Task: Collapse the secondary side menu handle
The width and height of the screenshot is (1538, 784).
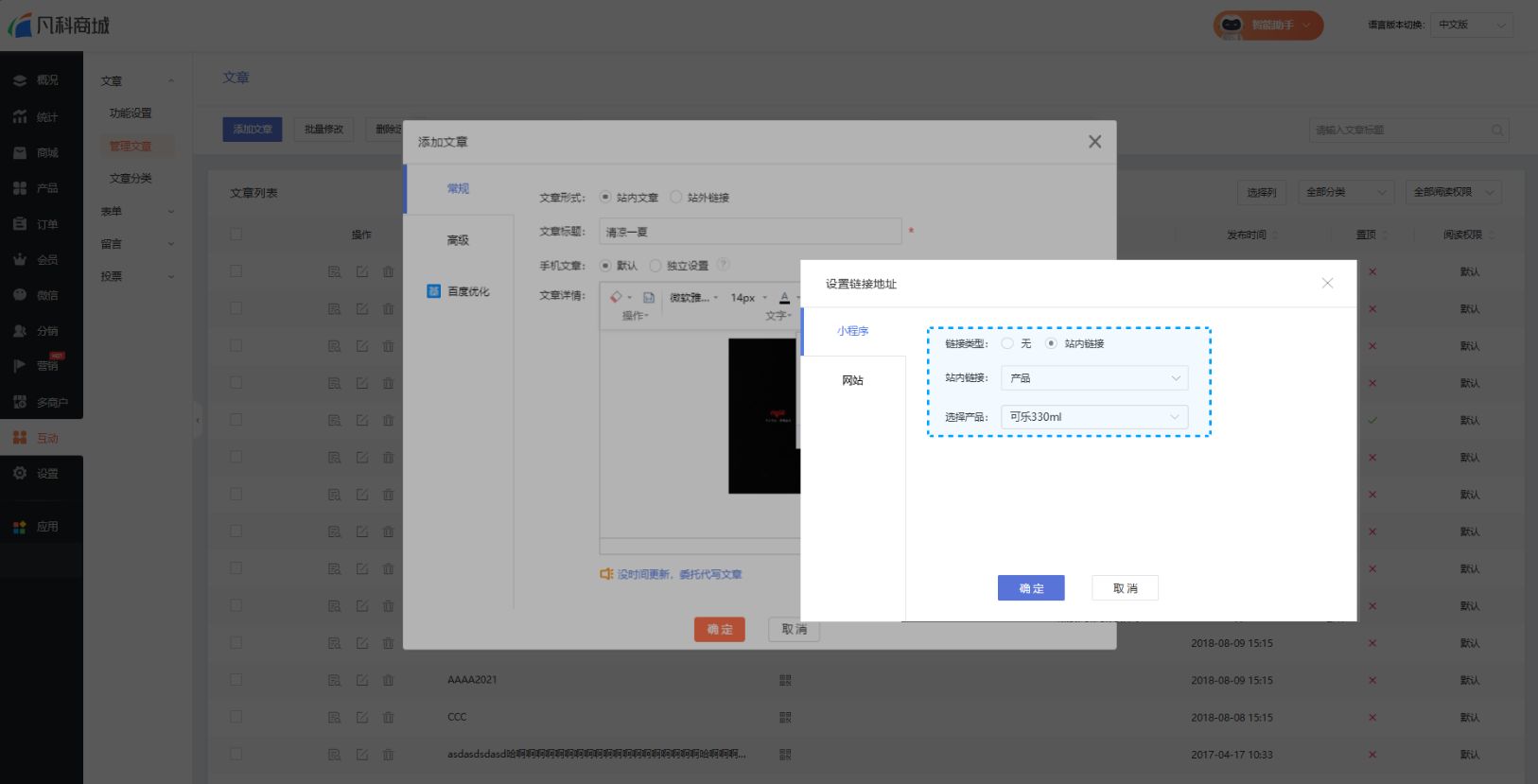Action: pyautogui.click(x=198, y=419)
